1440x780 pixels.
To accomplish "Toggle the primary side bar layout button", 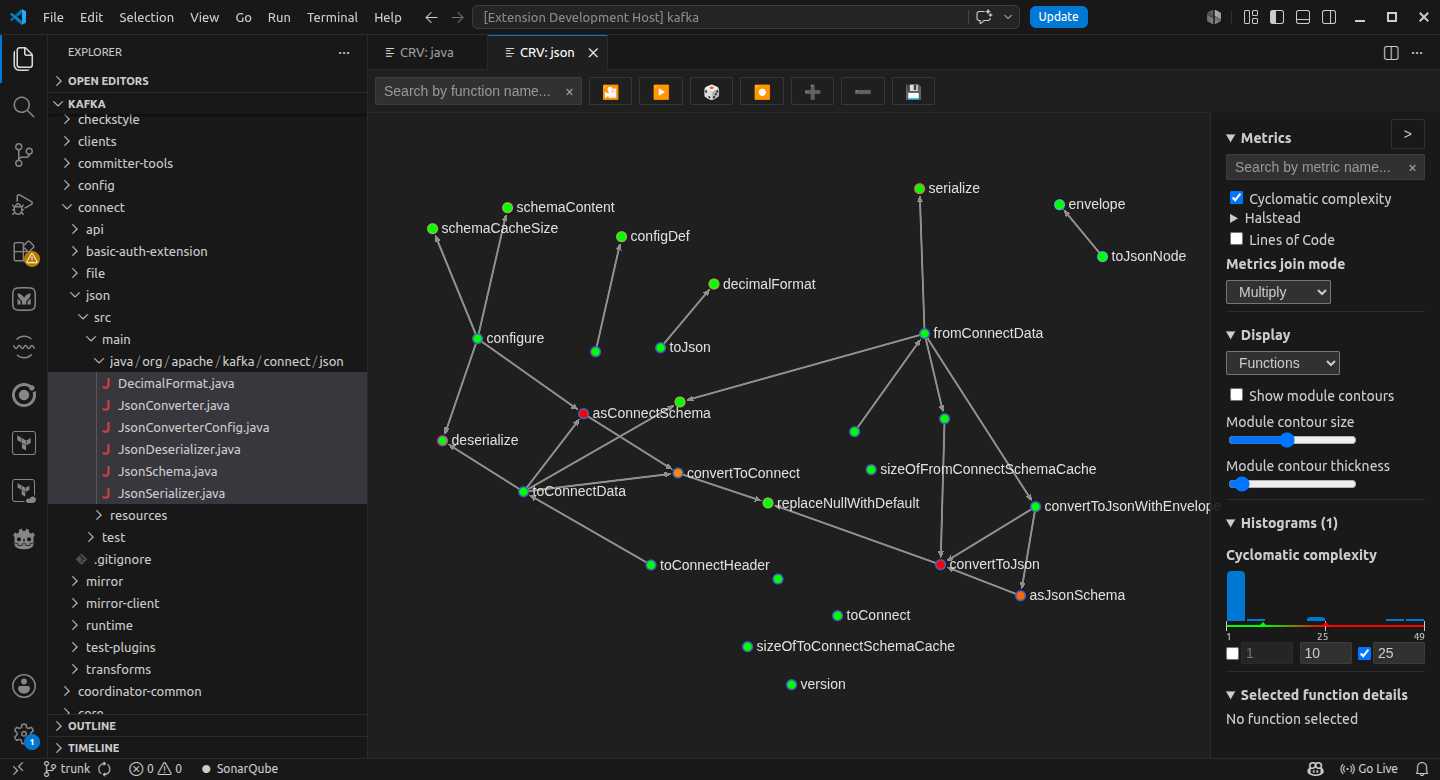I will click(x=1277, y=17).
